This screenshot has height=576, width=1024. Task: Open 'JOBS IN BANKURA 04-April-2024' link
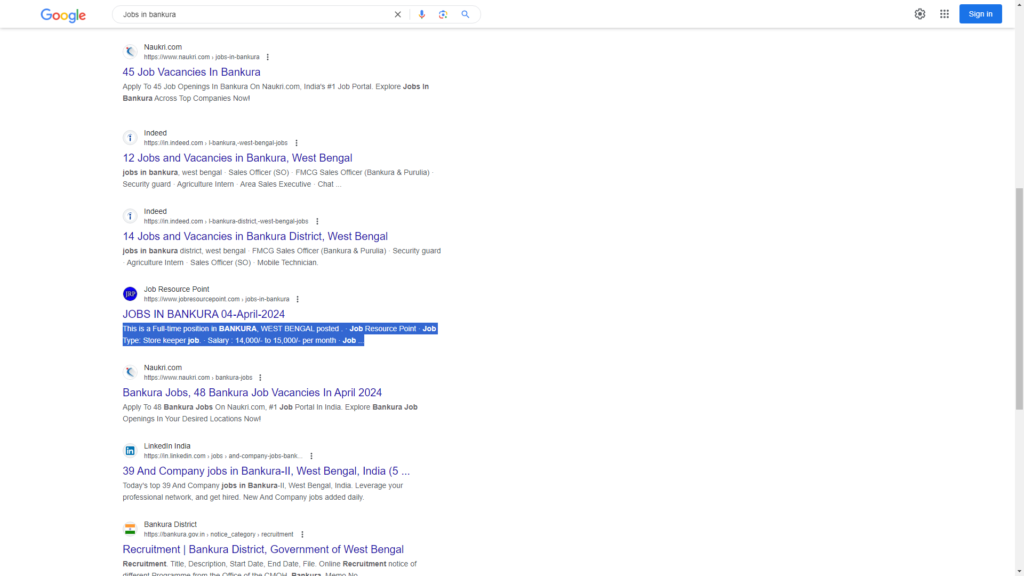(x=204, y=314)
